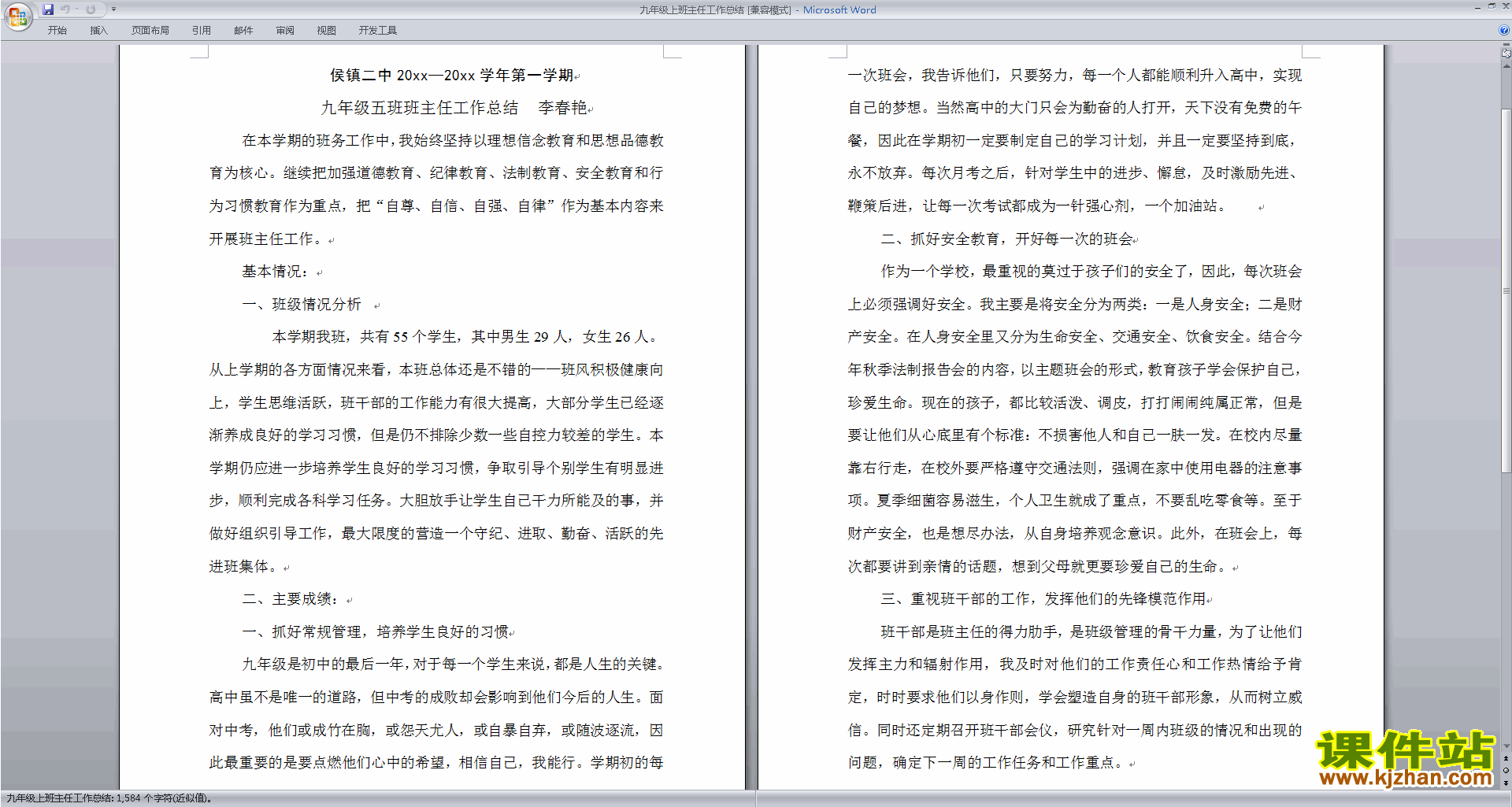Go to the previous page
1512x807 pixels.
tap(1506, 759)
